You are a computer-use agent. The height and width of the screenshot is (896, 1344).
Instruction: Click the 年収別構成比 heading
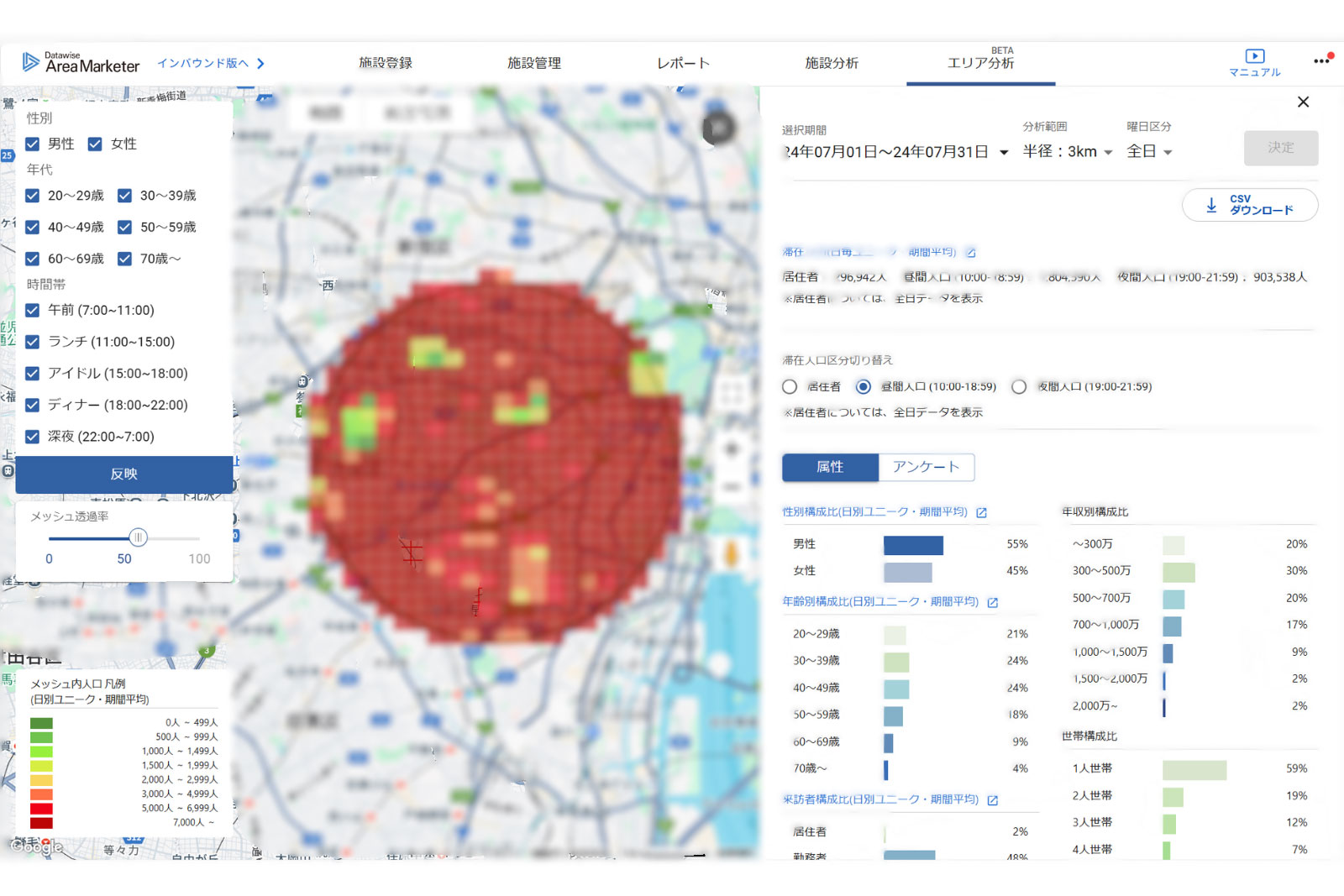click(1095, 512)
